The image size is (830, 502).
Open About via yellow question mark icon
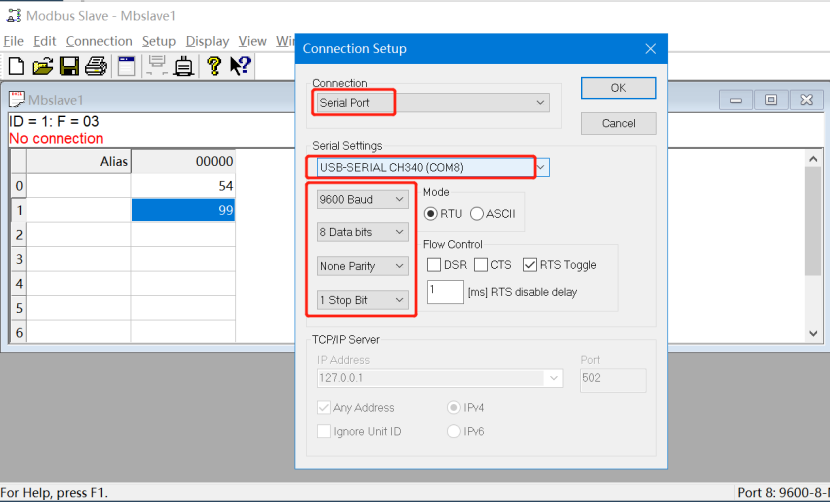(213, 66)
